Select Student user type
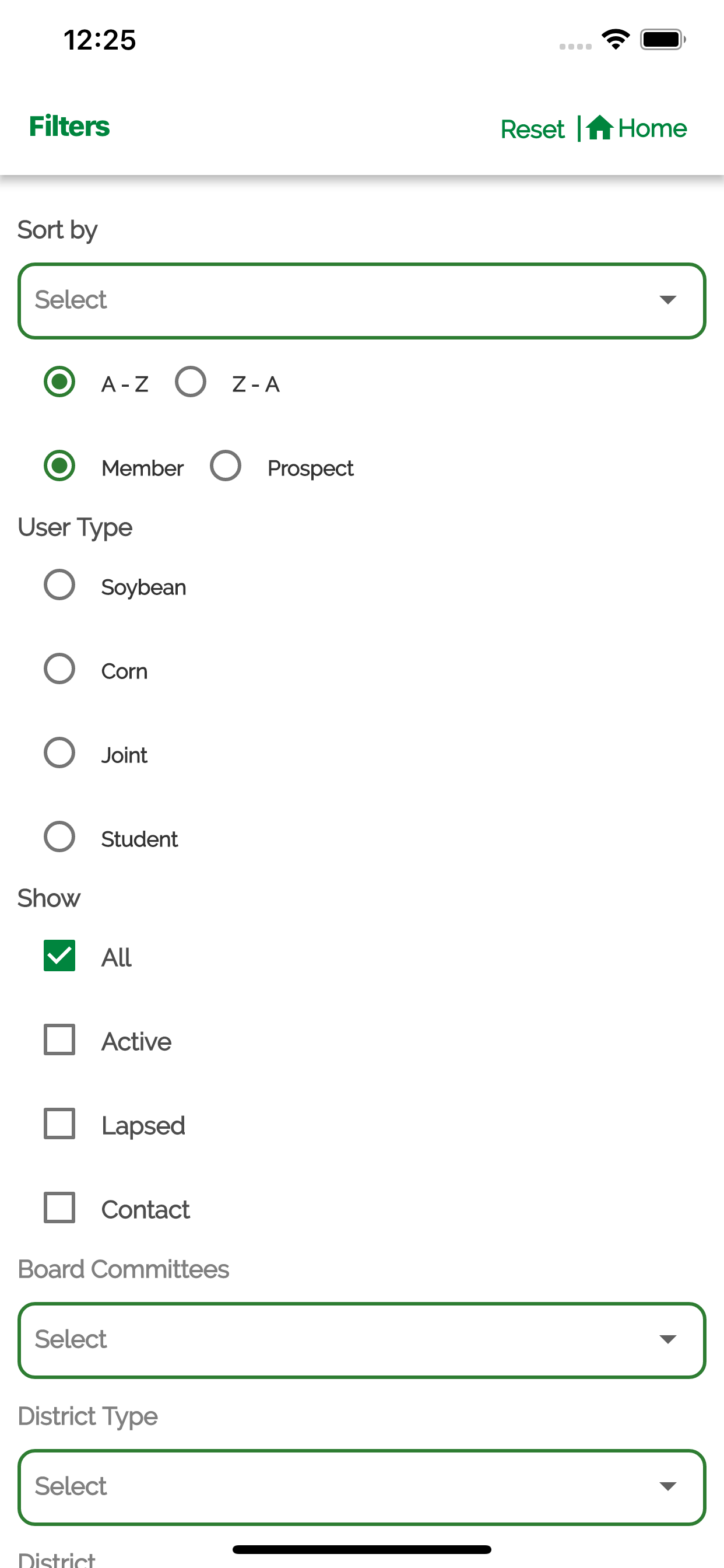This screenshot has width=724, height=1568. 59,837
